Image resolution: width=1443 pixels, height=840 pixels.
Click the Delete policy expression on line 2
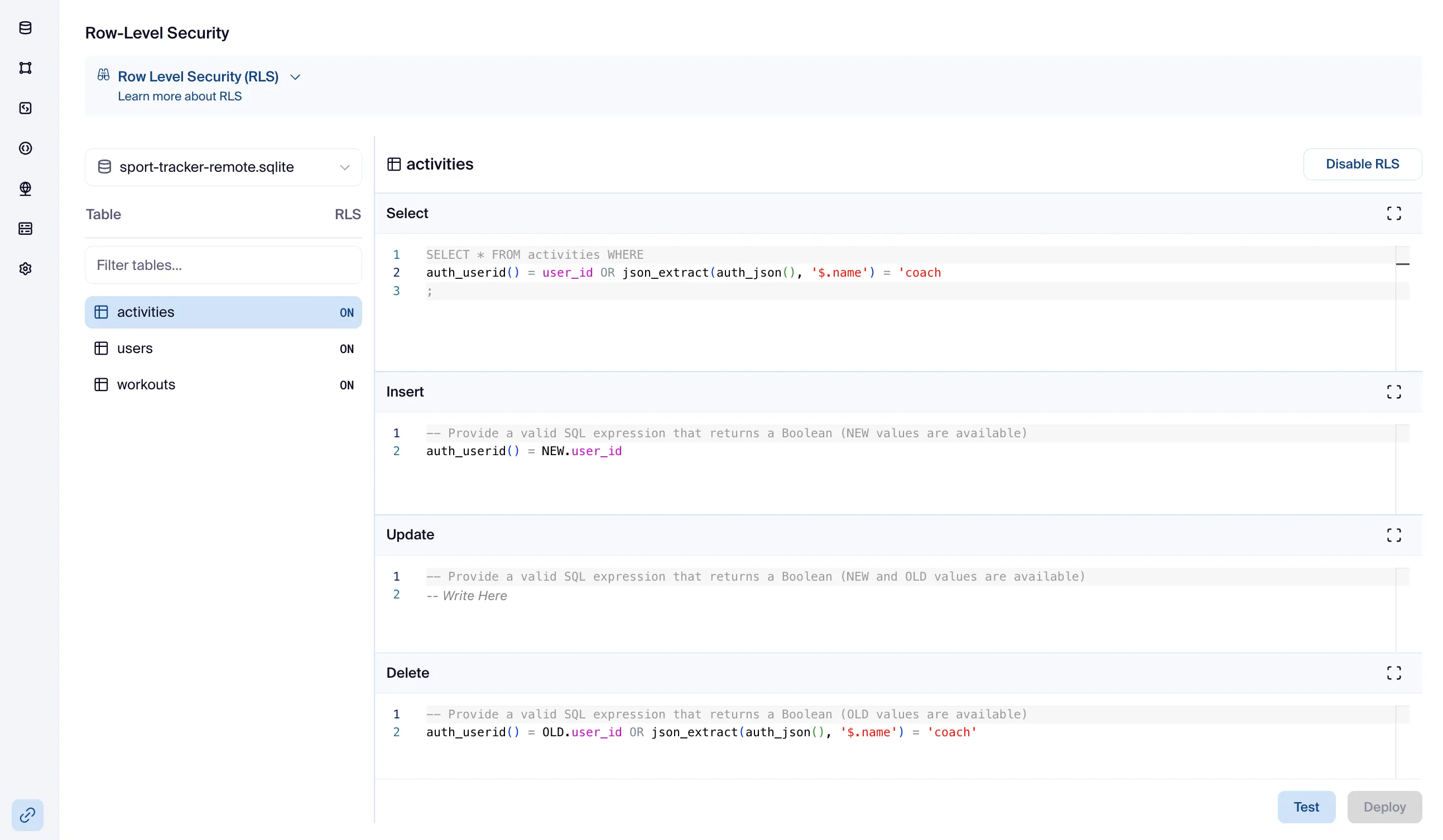click(701, 732)
